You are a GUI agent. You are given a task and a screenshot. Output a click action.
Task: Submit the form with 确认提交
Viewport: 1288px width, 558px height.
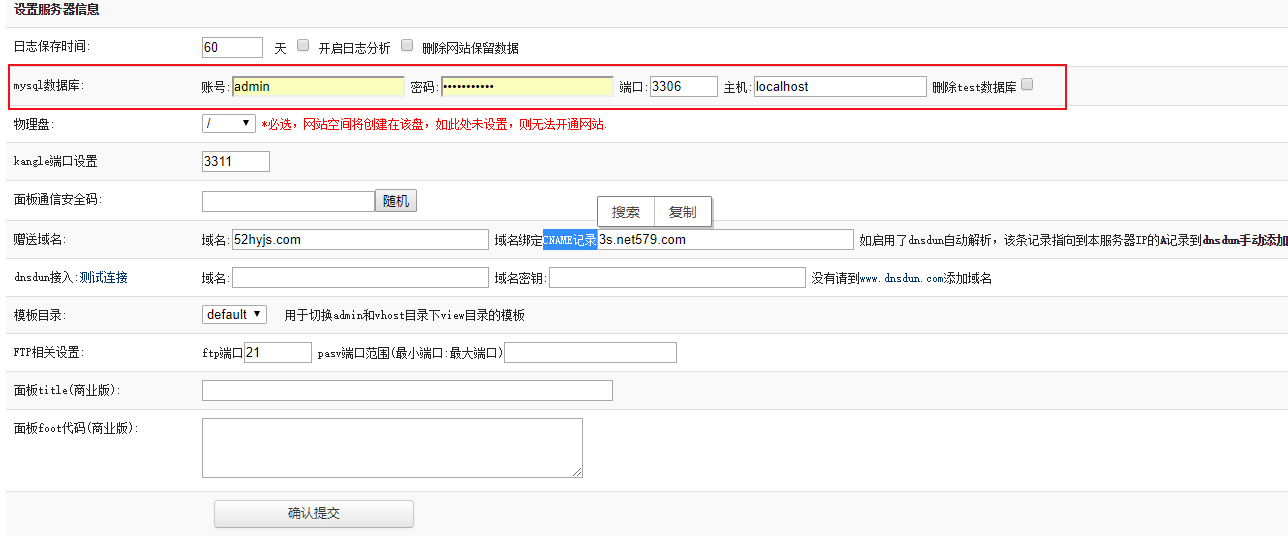coord(313,513)
